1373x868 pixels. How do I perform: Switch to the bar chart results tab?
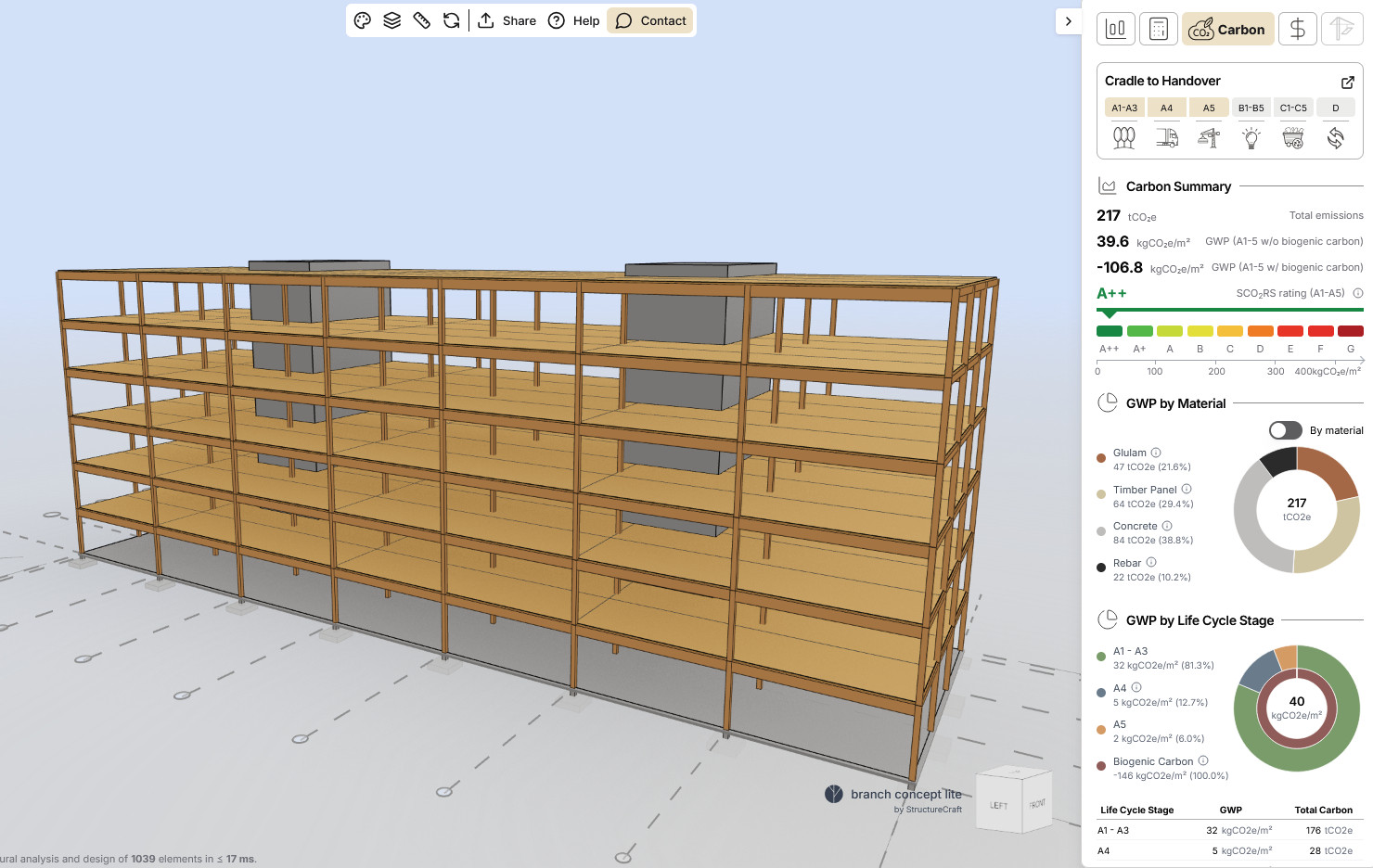1116,29
